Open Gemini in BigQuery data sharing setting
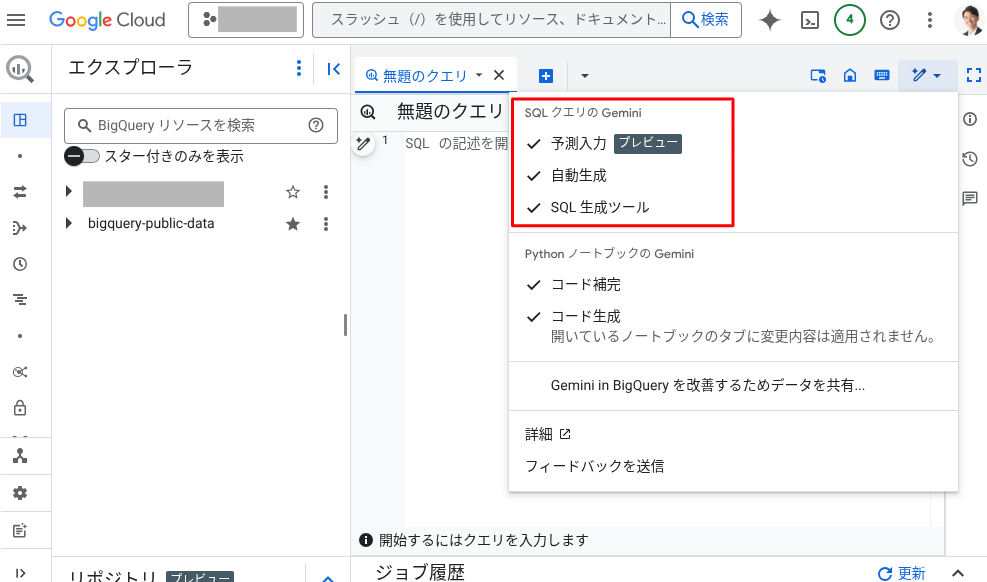Screen dimensions: 987x582 click(733, 385)
